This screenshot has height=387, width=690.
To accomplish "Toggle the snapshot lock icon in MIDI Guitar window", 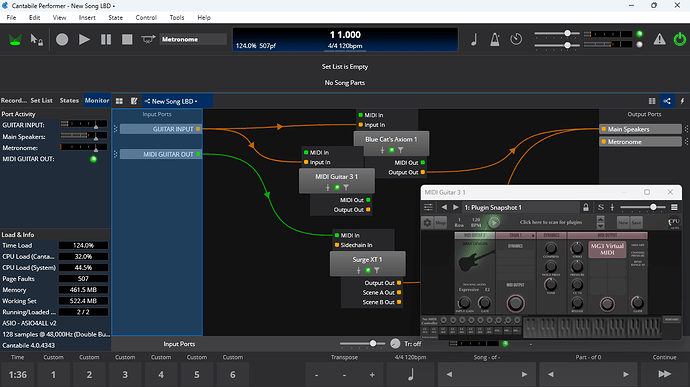I will pos(586,207).
